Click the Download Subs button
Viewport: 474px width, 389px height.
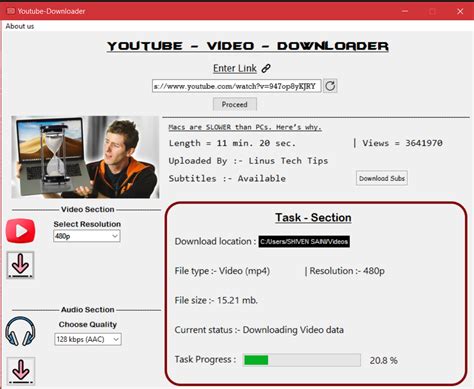click(382, 178)
